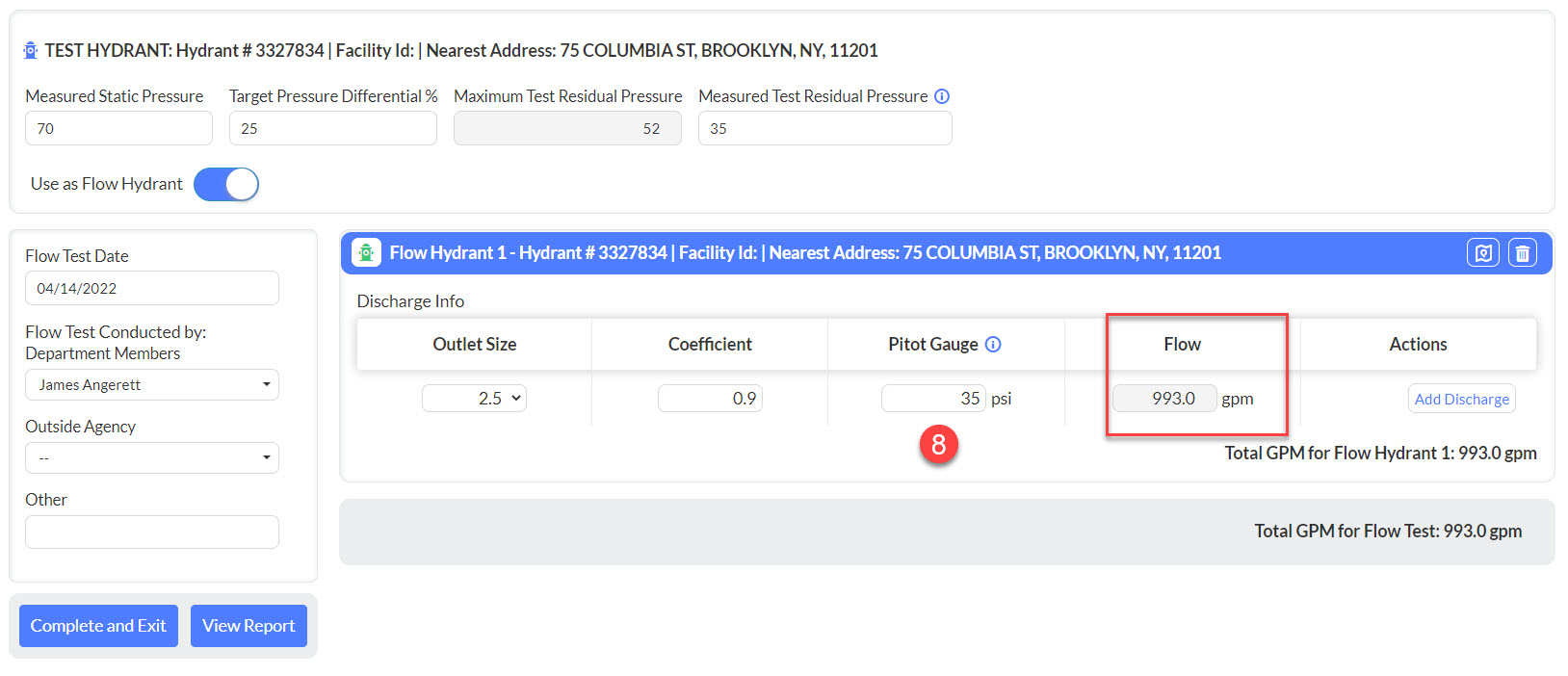Click the Add Discharge link

pos(1461,399)
